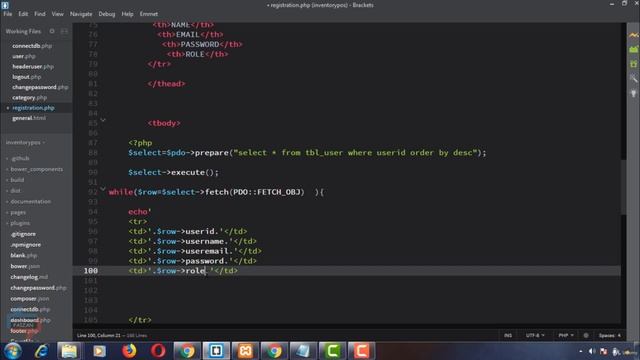
Task: Open the inventorypos project dropdown
Action: 25,142
